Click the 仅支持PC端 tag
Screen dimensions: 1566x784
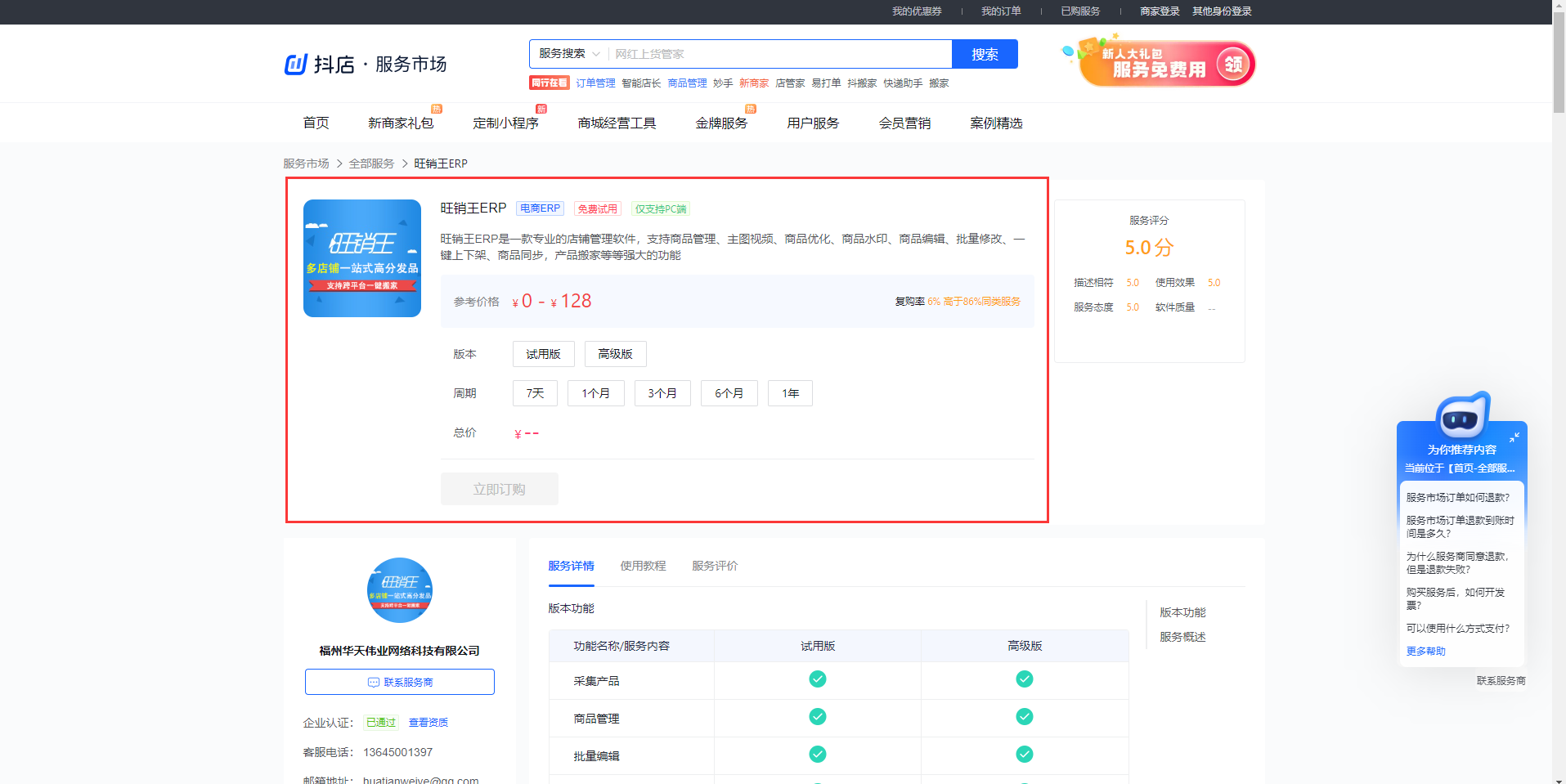pos(661,208)
